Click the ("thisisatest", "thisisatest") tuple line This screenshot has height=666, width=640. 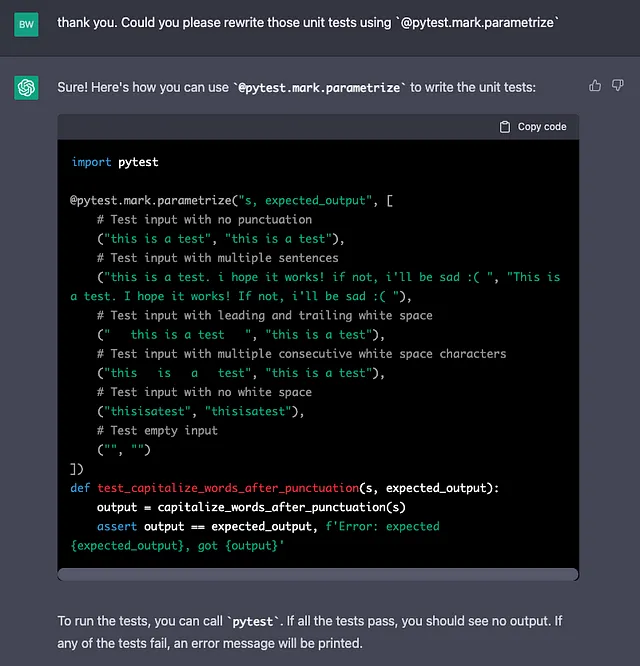(x=200, y=411)
